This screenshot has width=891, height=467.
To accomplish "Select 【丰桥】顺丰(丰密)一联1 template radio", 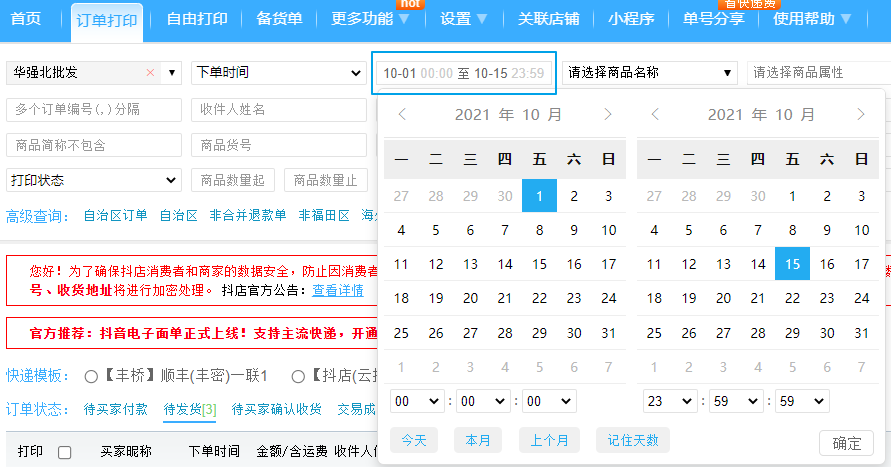I will [91, 376].
